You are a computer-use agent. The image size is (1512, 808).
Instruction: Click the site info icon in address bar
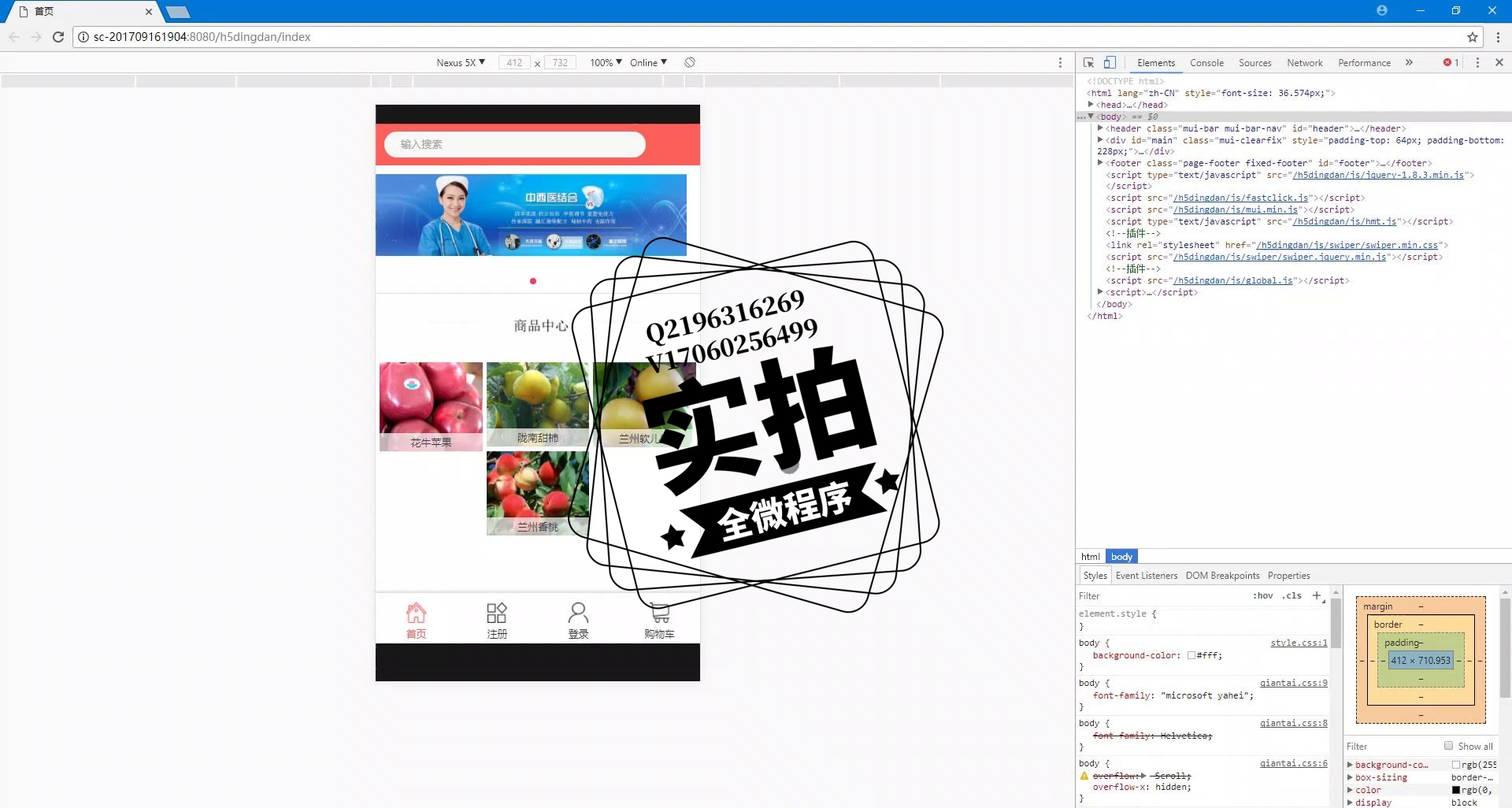point(83,37)
